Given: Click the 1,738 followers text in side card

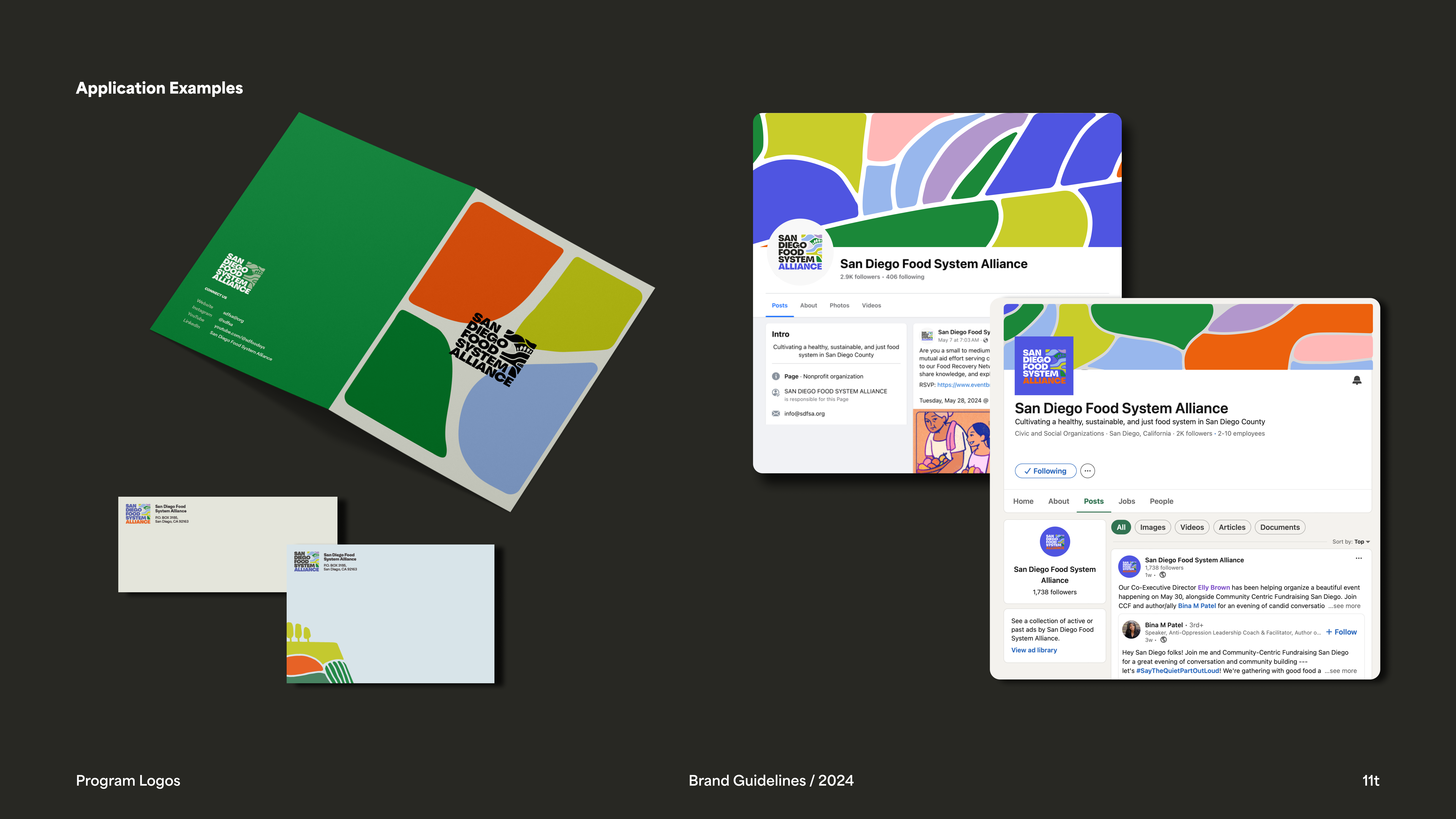Looking at the screenshot, I should 1055,592.
